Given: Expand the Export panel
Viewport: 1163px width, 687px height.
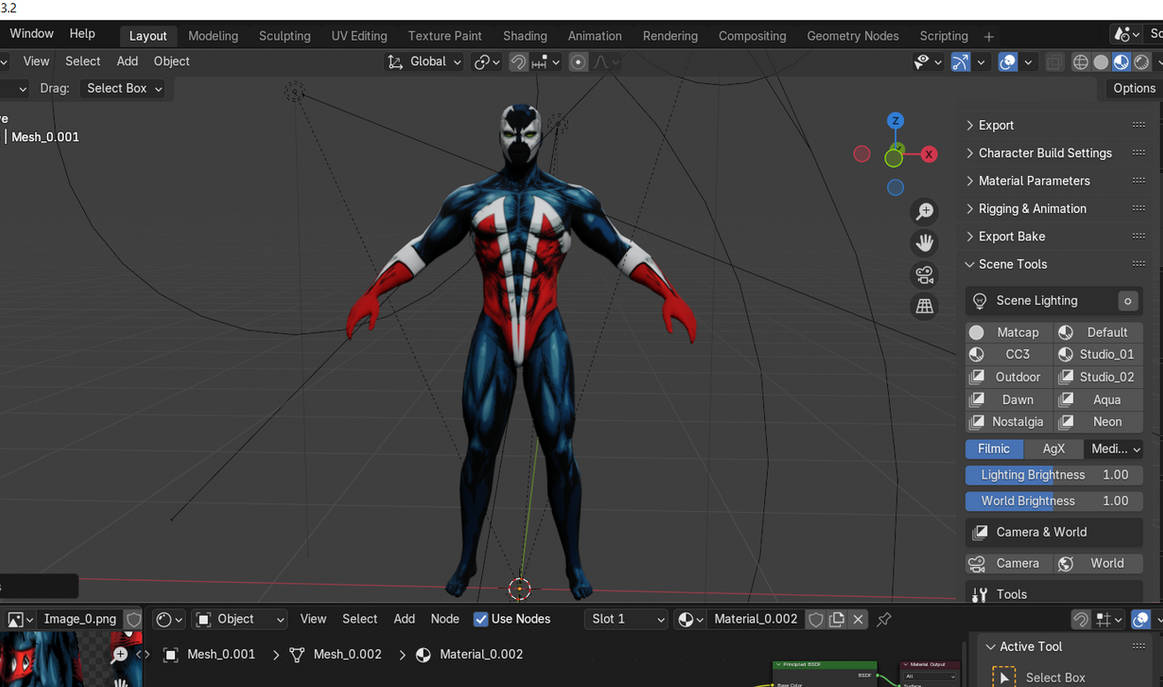Looking at the screenshot, I should click(x=996, y=125).
